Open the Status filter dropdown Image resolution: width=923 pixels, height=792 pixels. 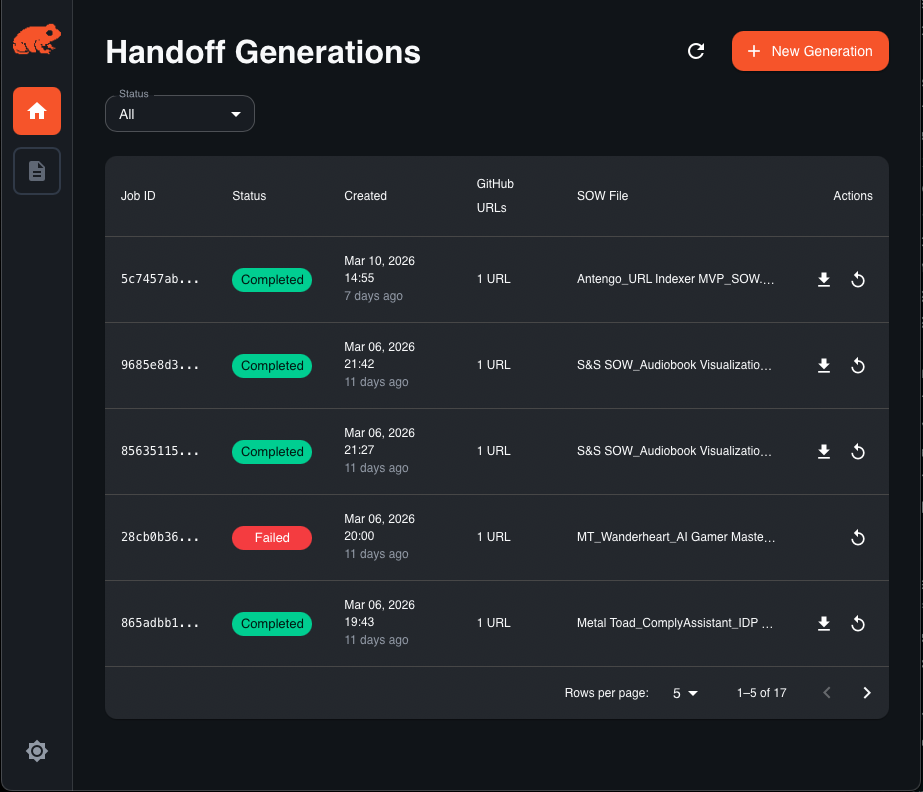[x=180, y=114]
